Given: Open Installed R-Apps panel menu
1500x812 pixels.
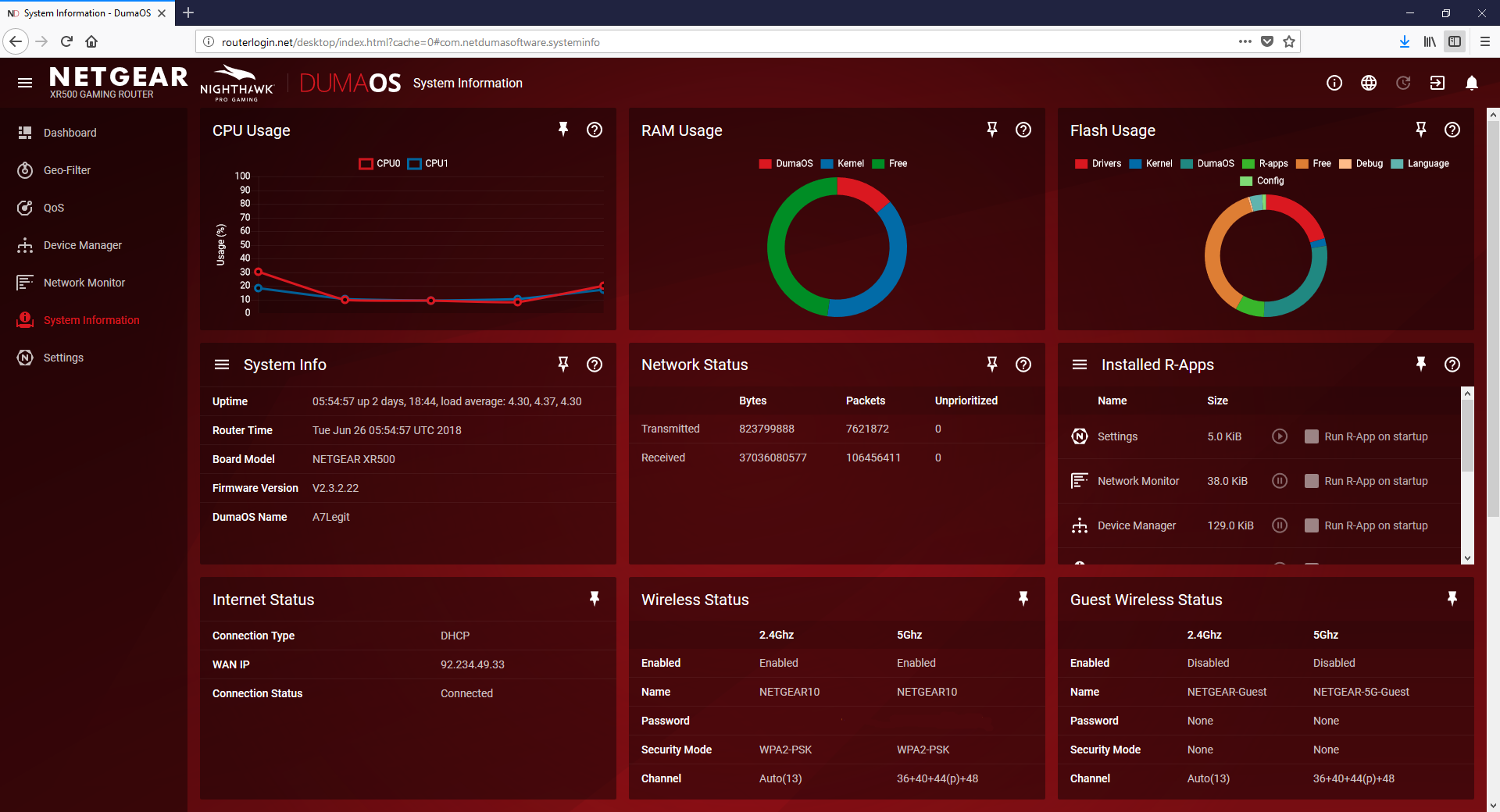Looking at the screenshot, I should click(1080, 365).
